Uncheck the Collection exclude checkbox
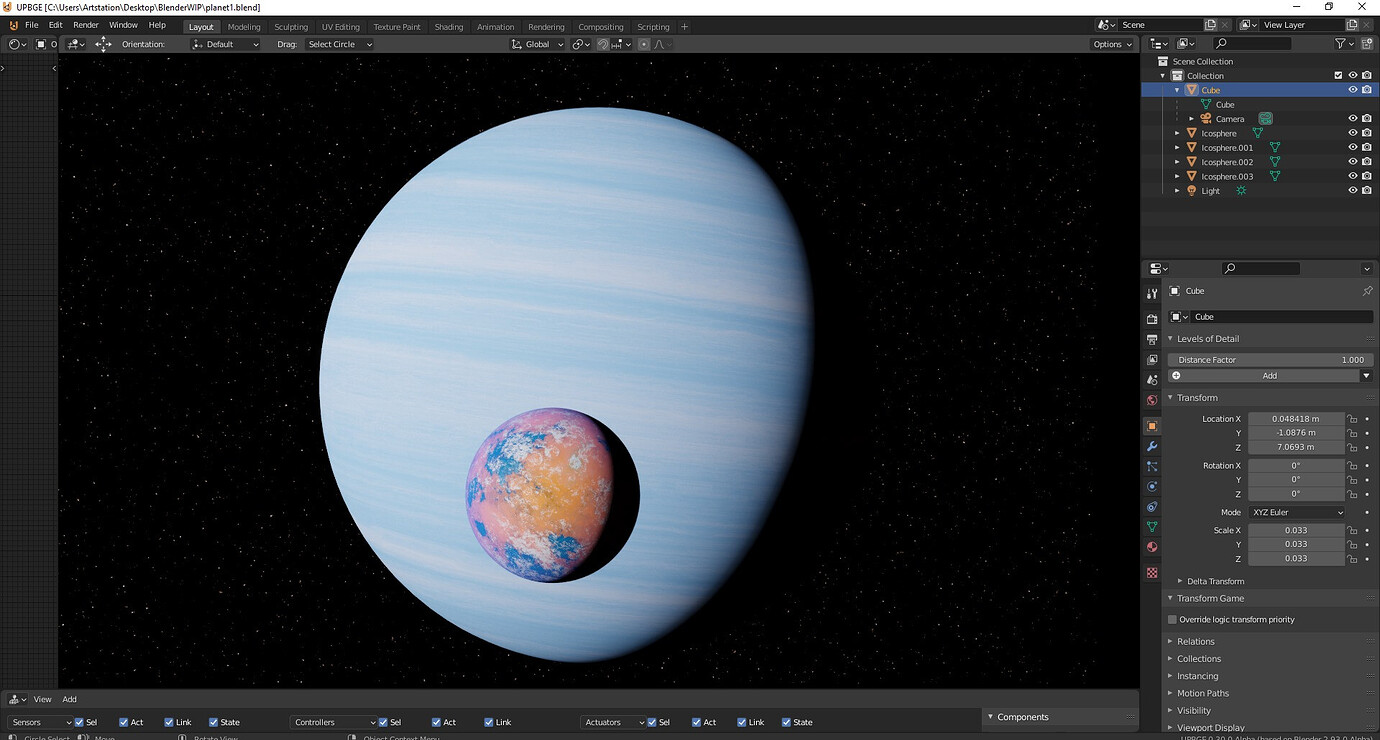This screenshot has height=740, width=1380. (x=1338, y=76)
